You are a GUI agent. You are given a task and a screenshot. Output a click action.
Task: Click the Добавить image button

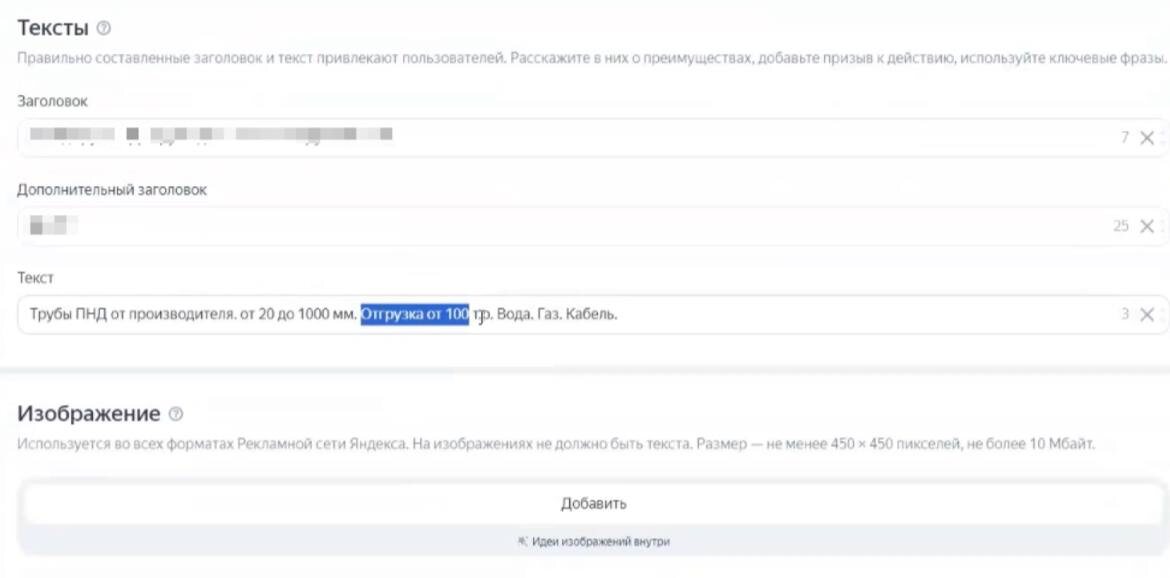coord(592,503)
